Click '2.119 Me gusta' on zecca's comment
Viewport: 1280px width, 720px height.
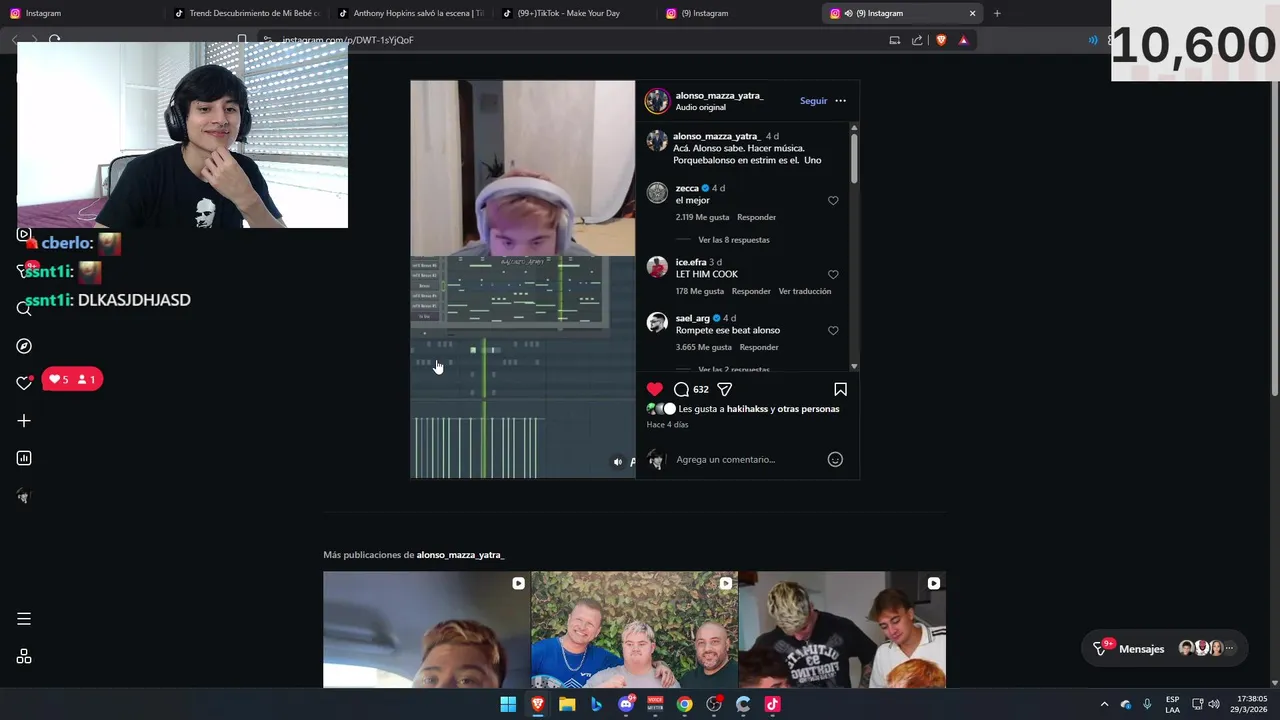coord(702,217)
